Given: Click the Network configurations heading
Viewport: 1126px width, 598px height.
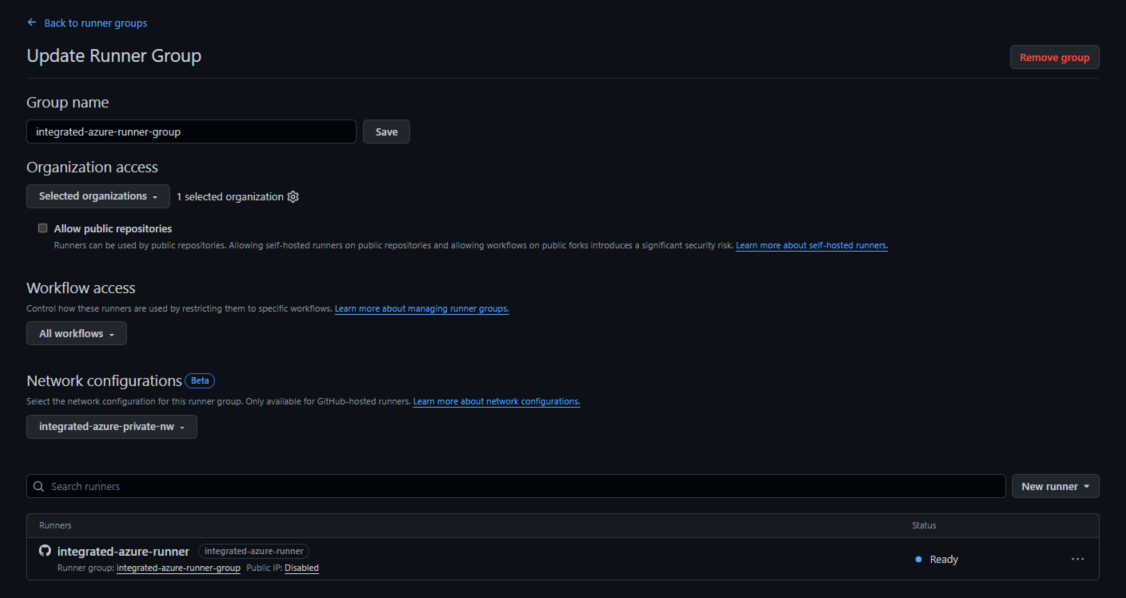Looking at the screenshot, I should pos(104,380).
